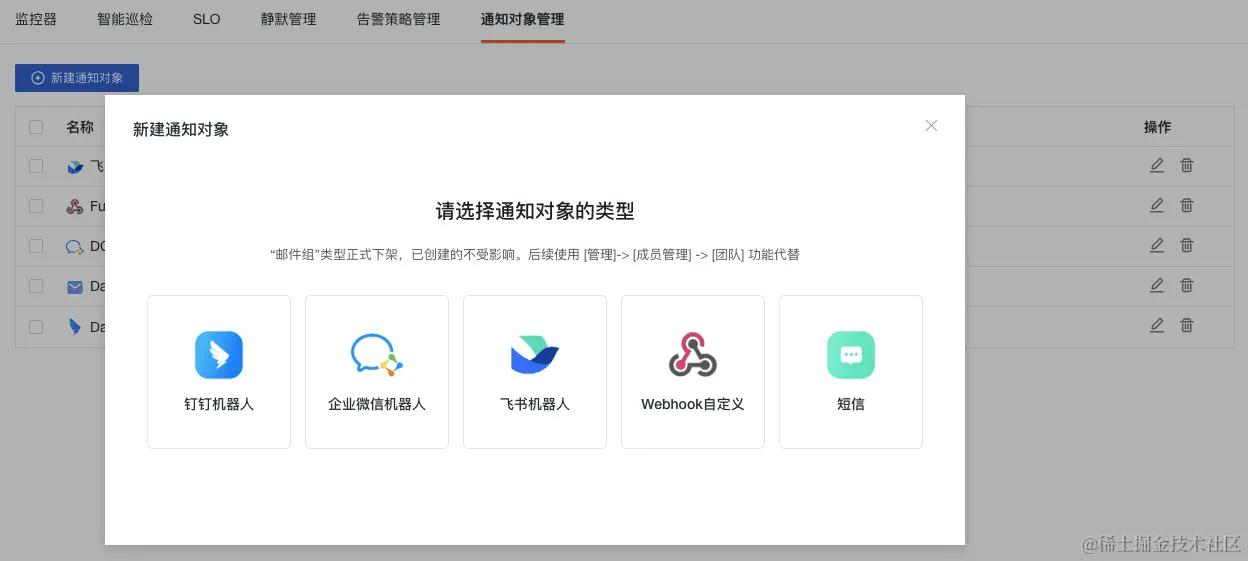Choose the 钉钉机器人 type icon
This screenshot has height=561, width=1248.
219,355
